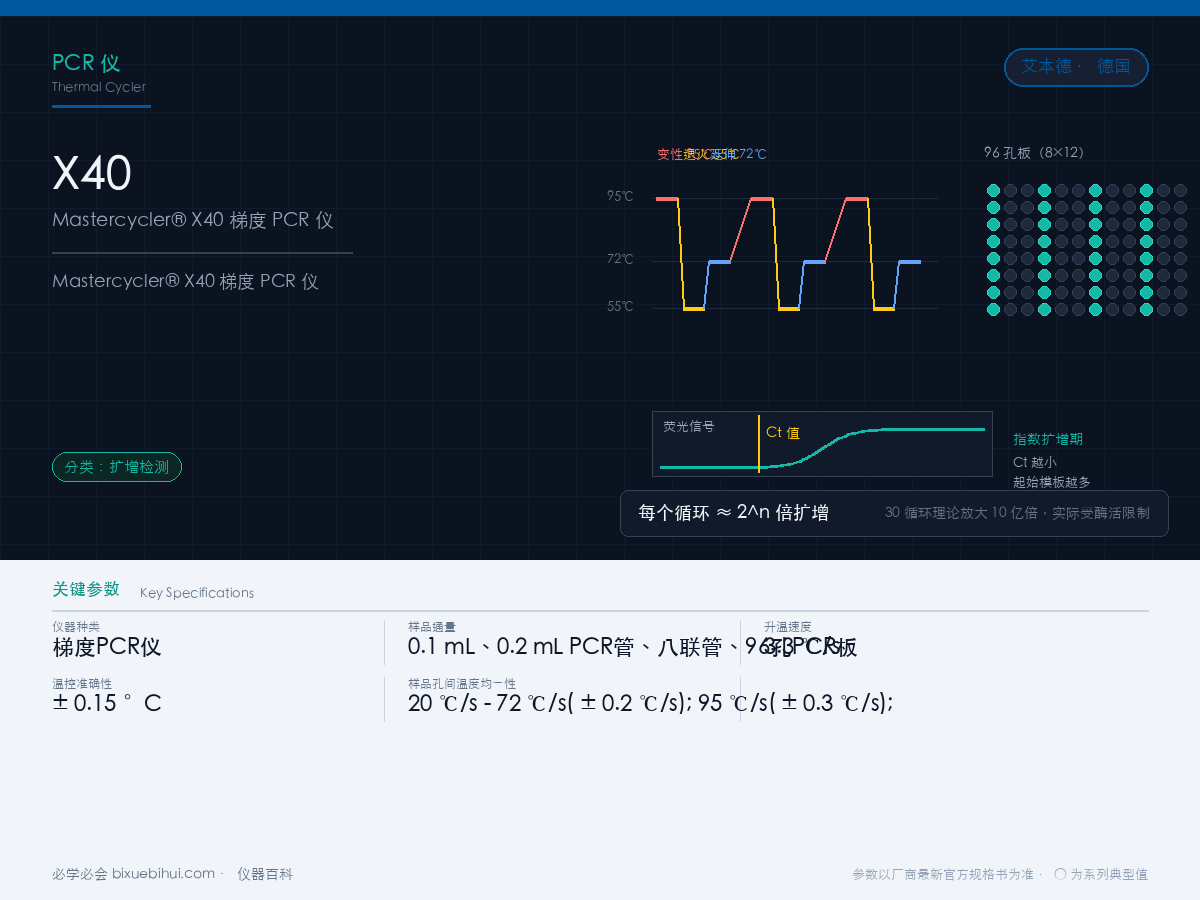Click the 荧光信号 chart label
The image size is (1200, 900).
(x=689, y=426)
